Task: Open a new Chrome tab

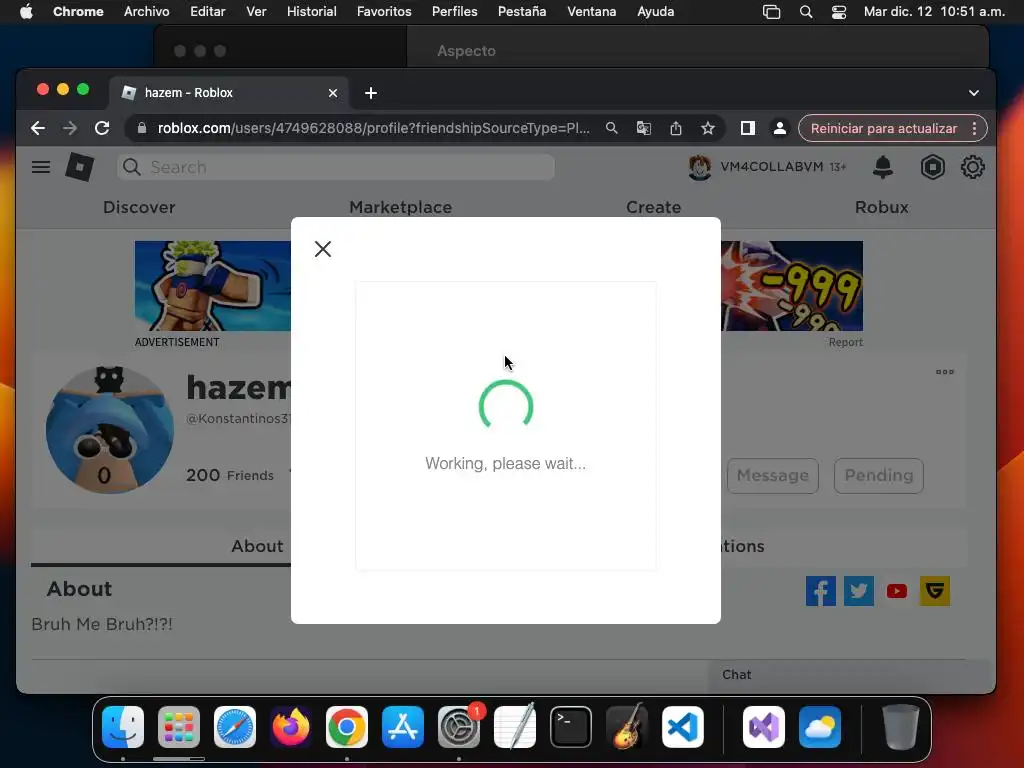Action: [371, 93]
